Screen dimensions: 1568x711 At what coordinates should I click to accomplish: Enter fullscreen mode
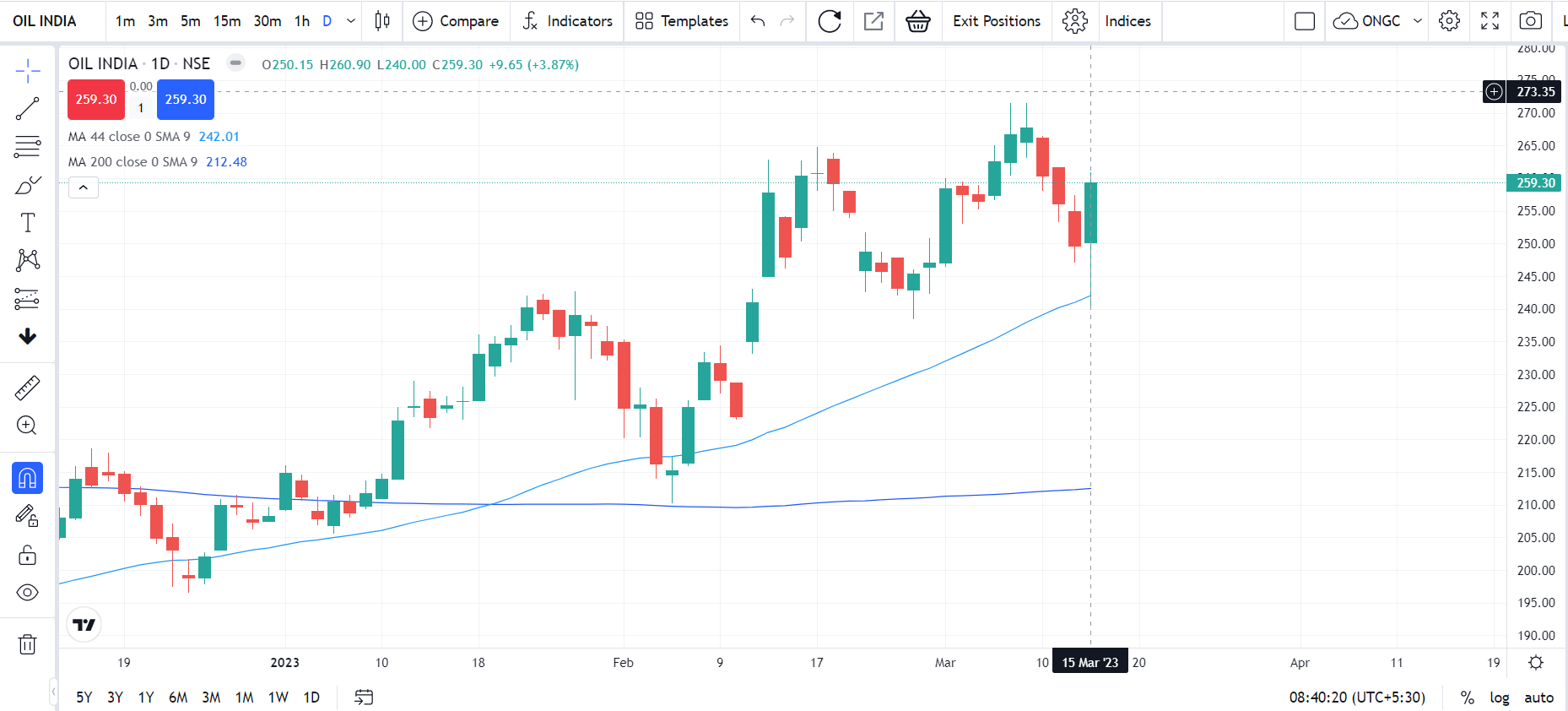pos(1490,21)
